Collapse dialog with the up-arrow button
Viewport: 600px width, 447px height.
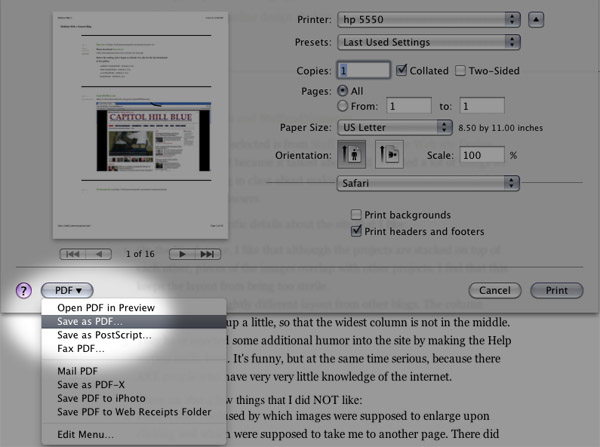click(x=536, y=20)
